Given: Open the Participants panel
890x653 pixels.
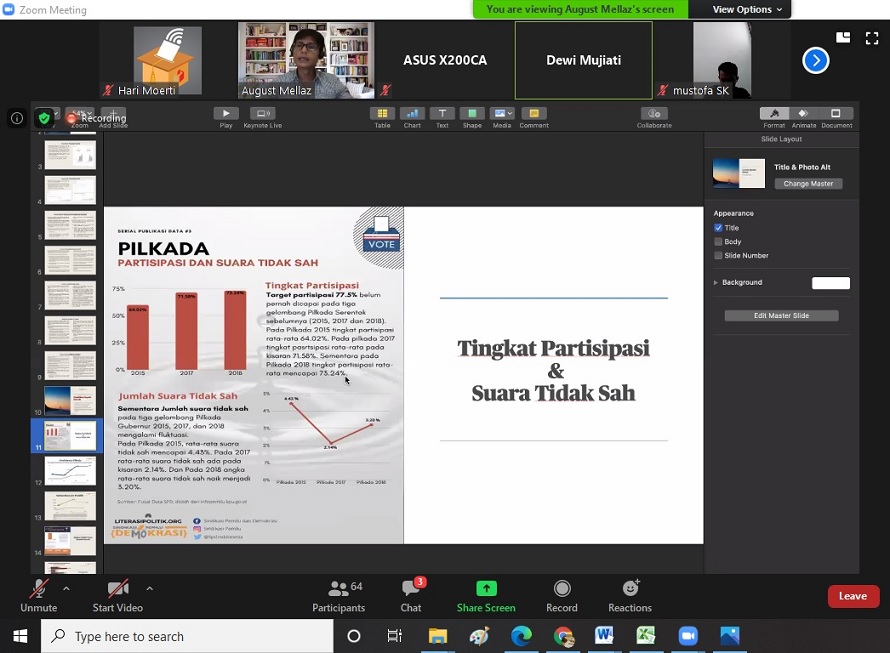Looking at the screenshot, I should pos(339,589).
